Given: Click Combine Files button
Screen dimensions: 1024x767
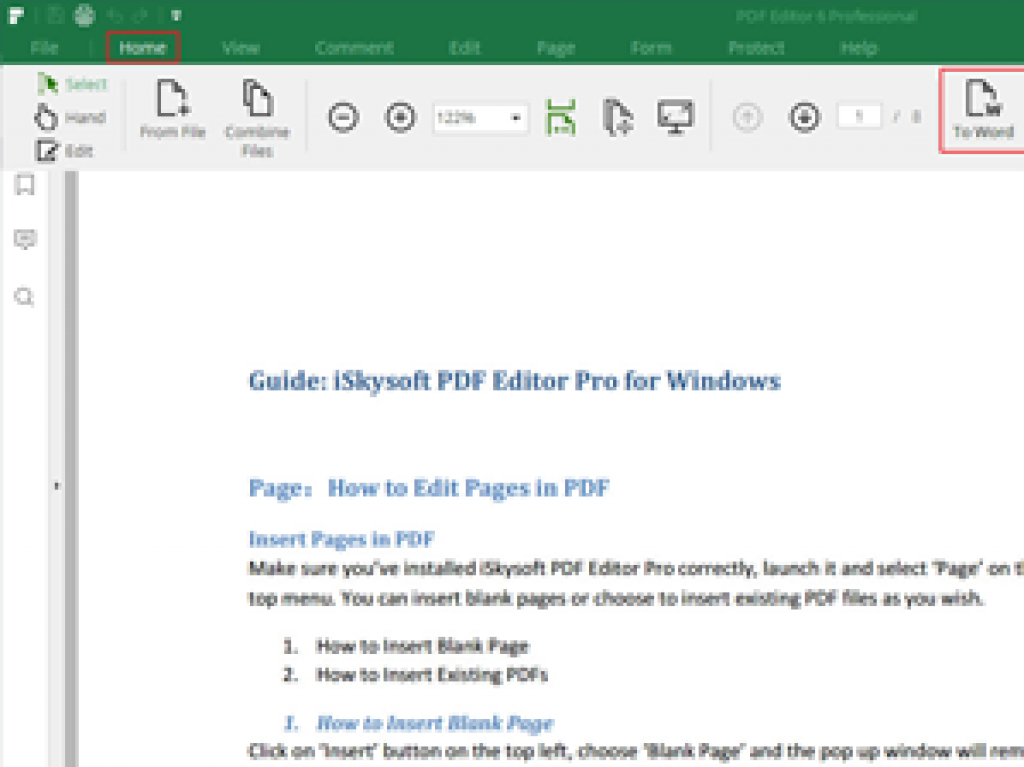Looking at the screenshot, I should point(257,118).
